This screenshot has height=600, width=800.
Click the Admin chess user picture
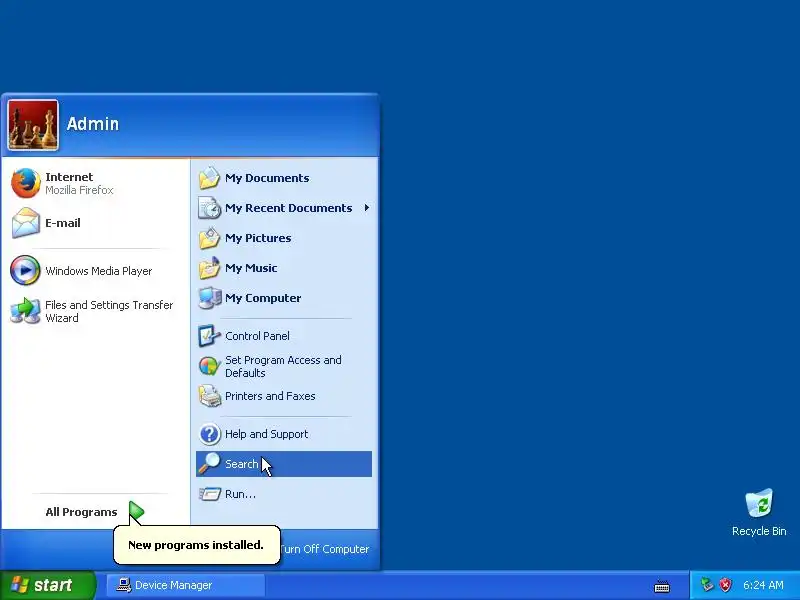click(x=33, y=125)
